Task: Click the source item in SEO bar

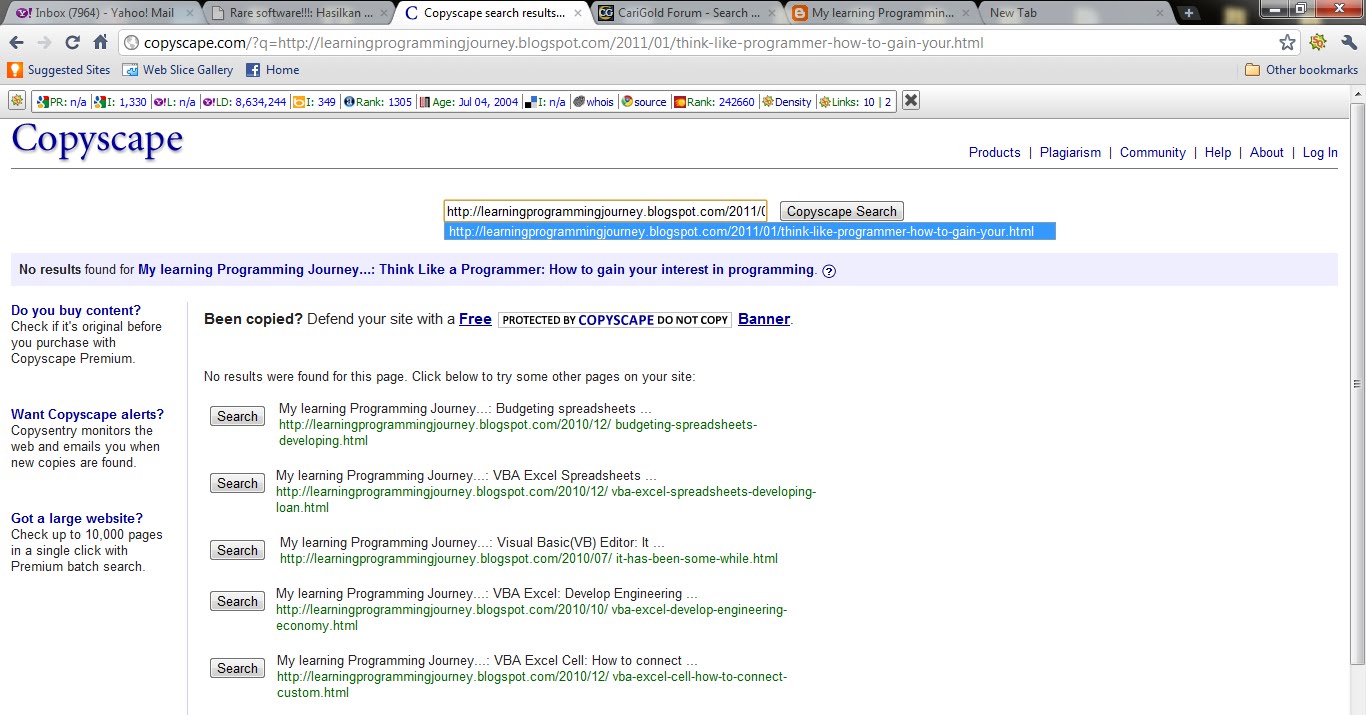Action: [643, 102]
